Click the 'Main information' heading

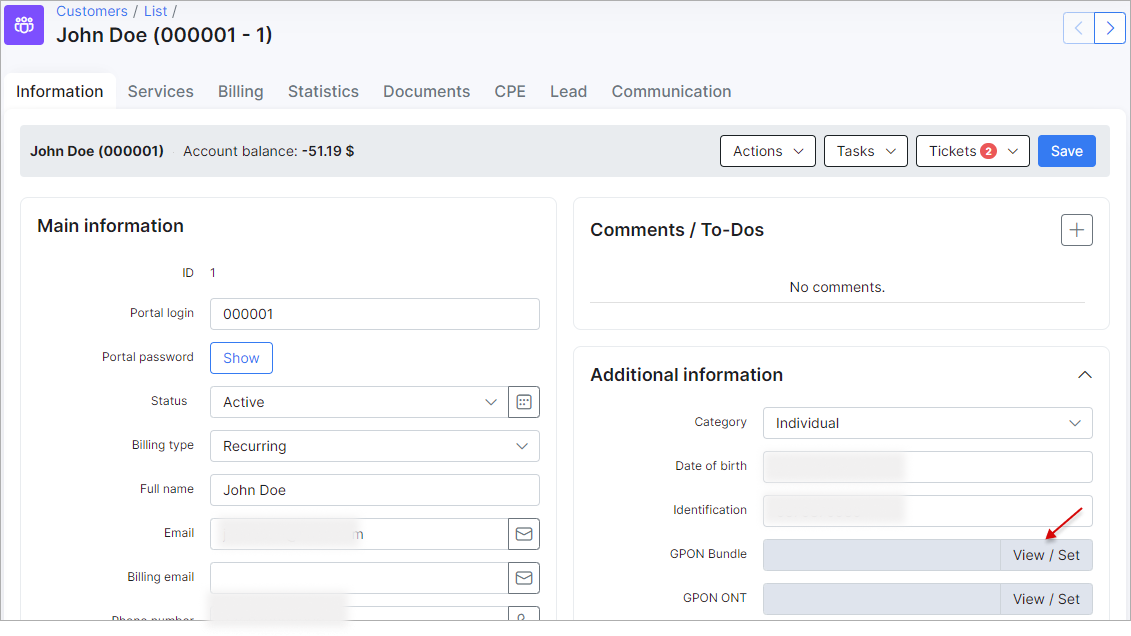pyautogui.click(x=110, y=226)
